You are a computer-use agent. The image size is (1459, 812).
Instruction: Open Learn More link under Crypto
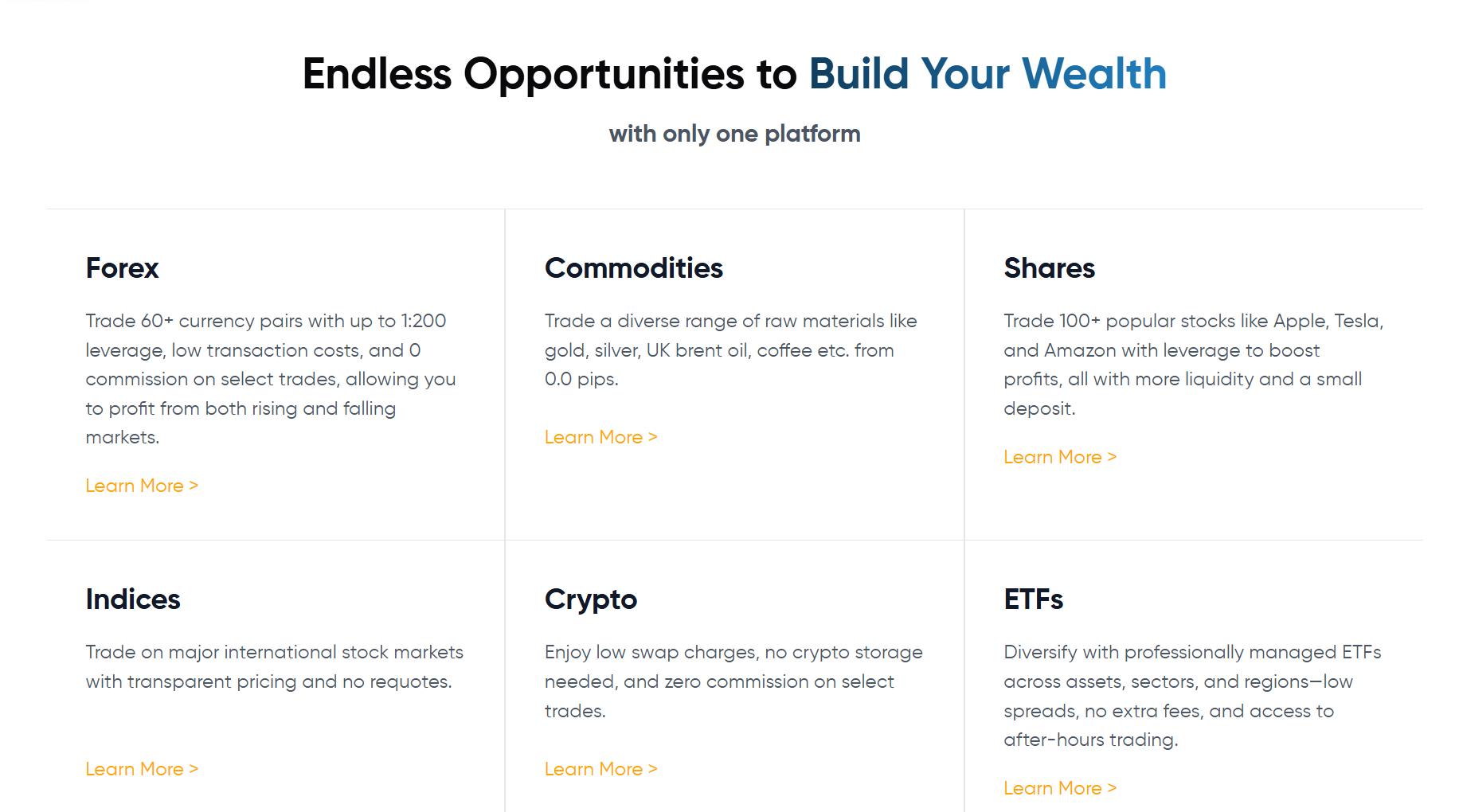(601, 769)
